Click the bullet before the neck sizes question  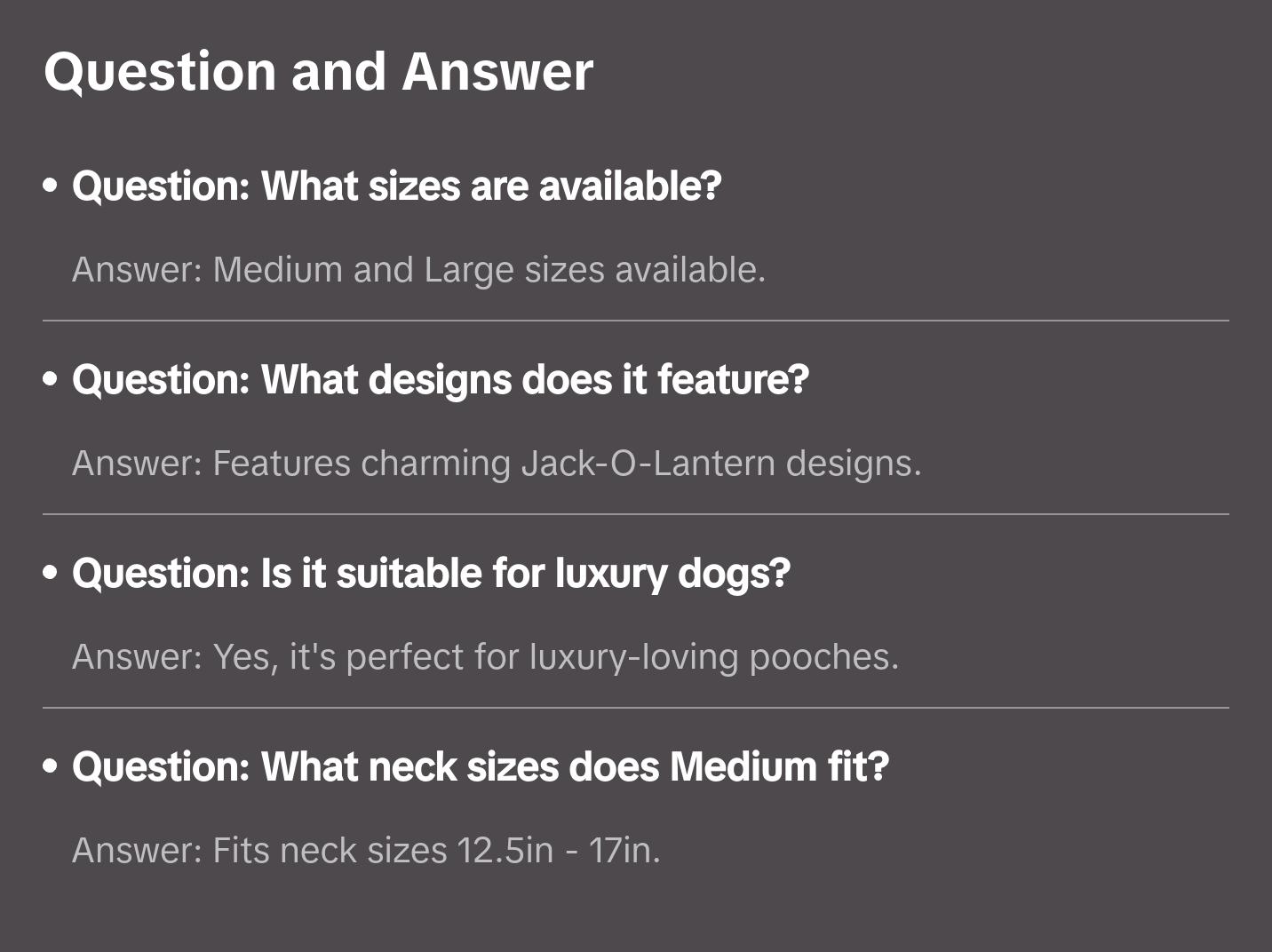[51, 767]
